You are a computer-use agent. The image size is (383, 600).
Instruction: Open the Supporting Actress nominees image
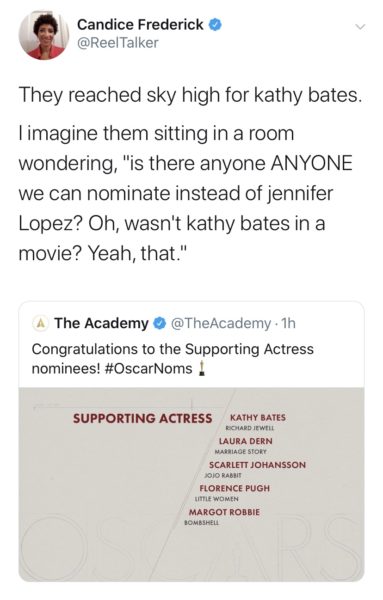click(191, 484)
